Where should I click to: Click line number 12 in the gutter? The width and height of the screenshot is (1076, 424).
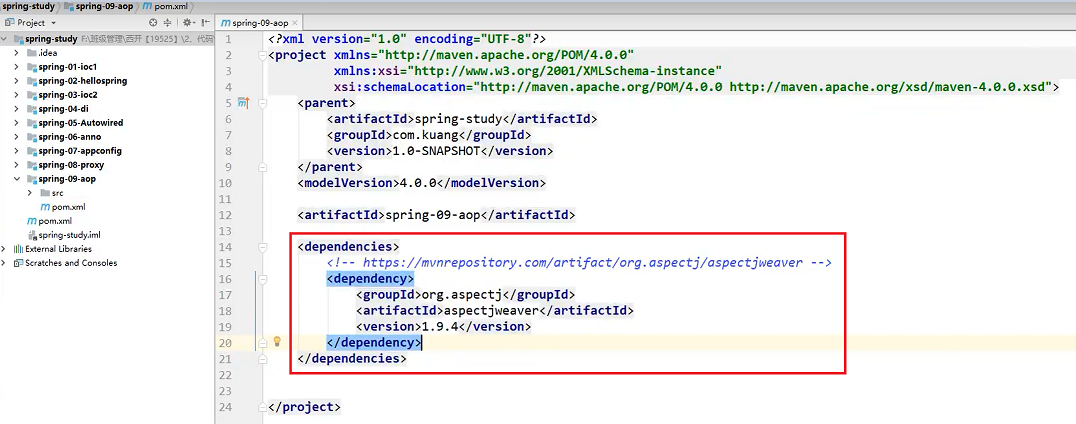click(227, 215)
